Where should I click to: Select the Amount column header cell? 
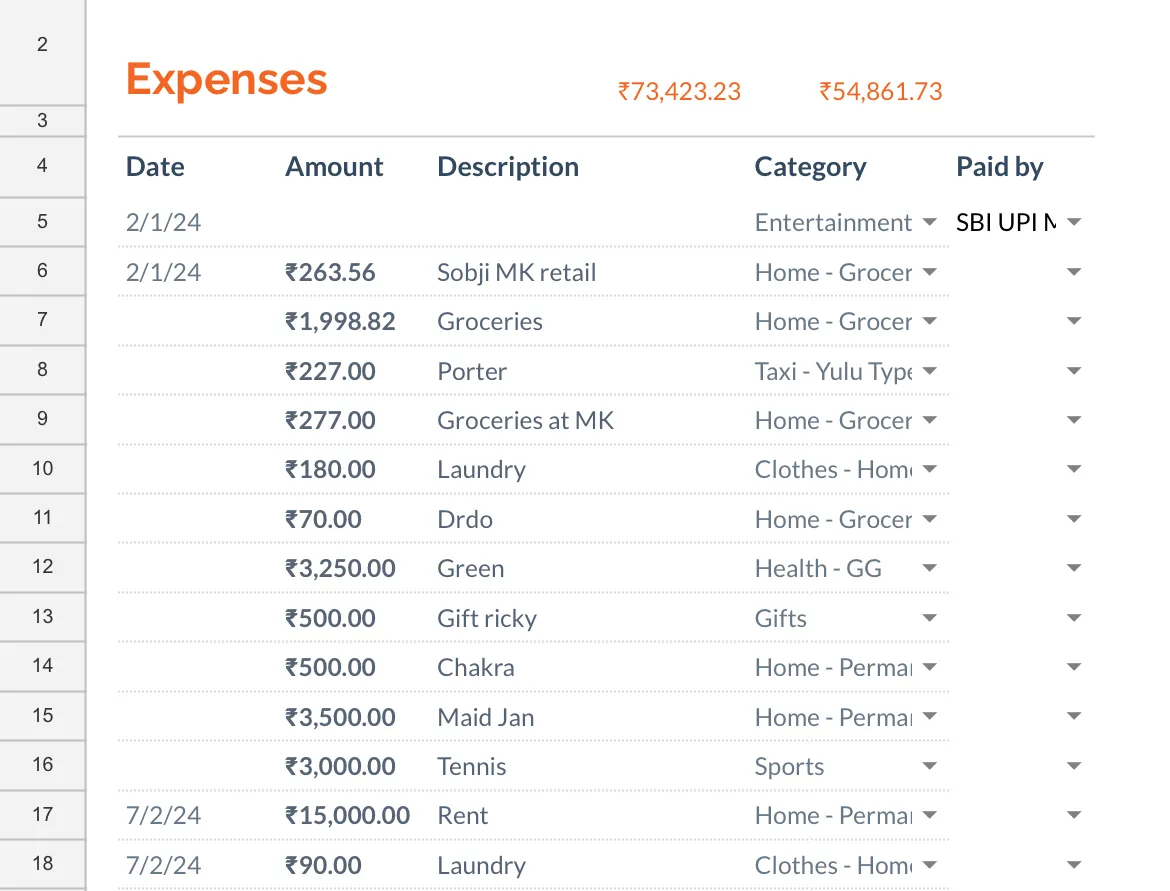tap(334, 166)
